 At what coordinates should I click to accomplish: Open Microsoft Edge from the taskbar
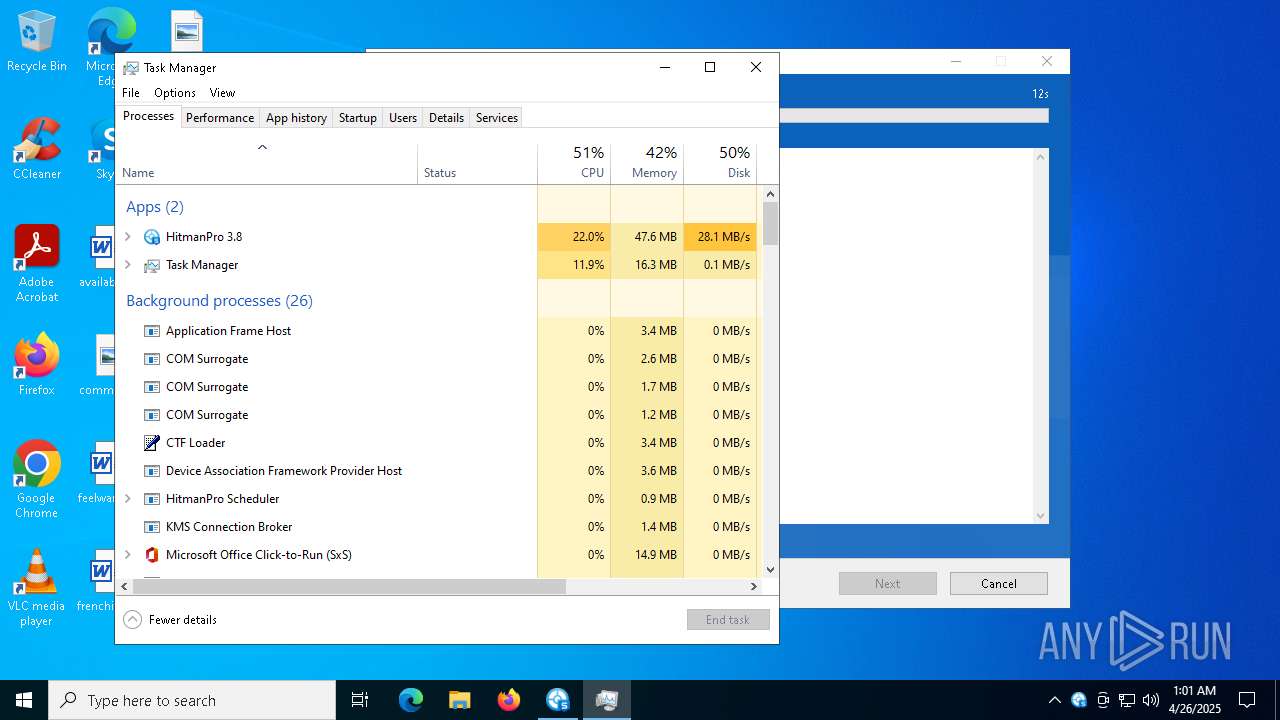pyautogui.click(x=411, y=700)
